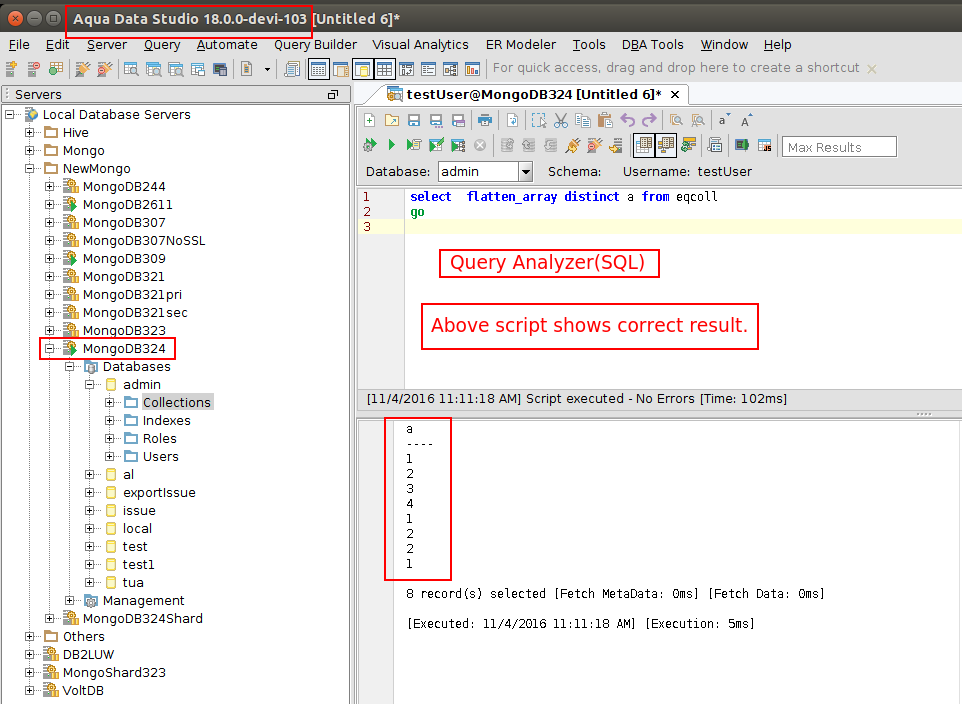
Task: Open the dropdown arrow beside the script document icon
Action: coord(267,69)
